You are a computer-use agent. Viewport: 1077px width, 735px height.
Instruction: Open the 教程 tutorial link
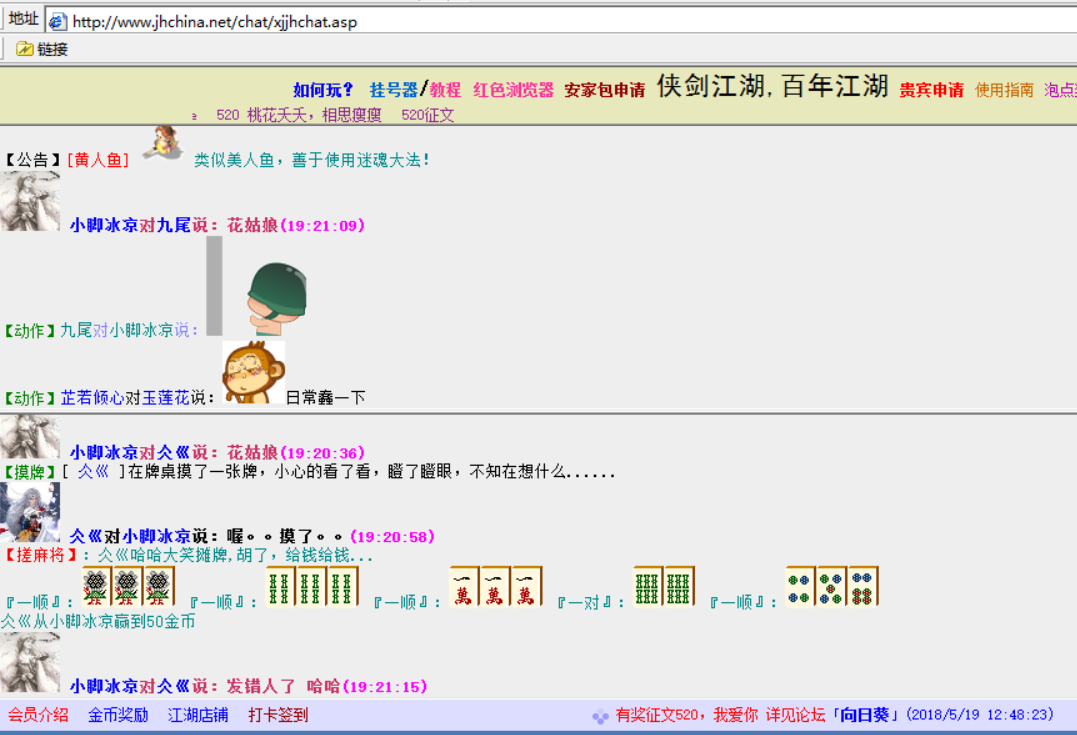pyautogui.click(x=445, y=90)
